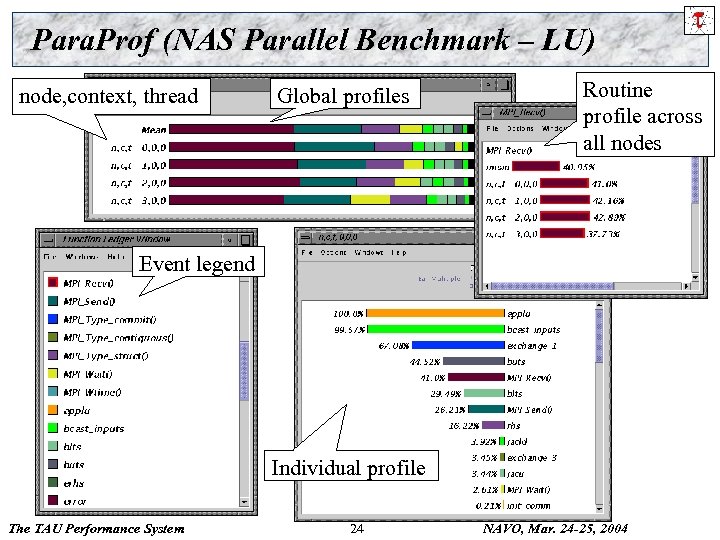This screenshot has height=540, width=720.
Task: Open window menu button of Function Ledger Window
Action: tap(48, 239)
